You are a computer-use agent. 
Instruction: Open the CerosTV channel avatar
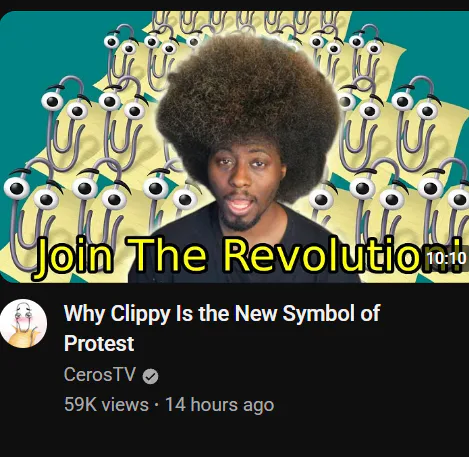click(23, 324)
